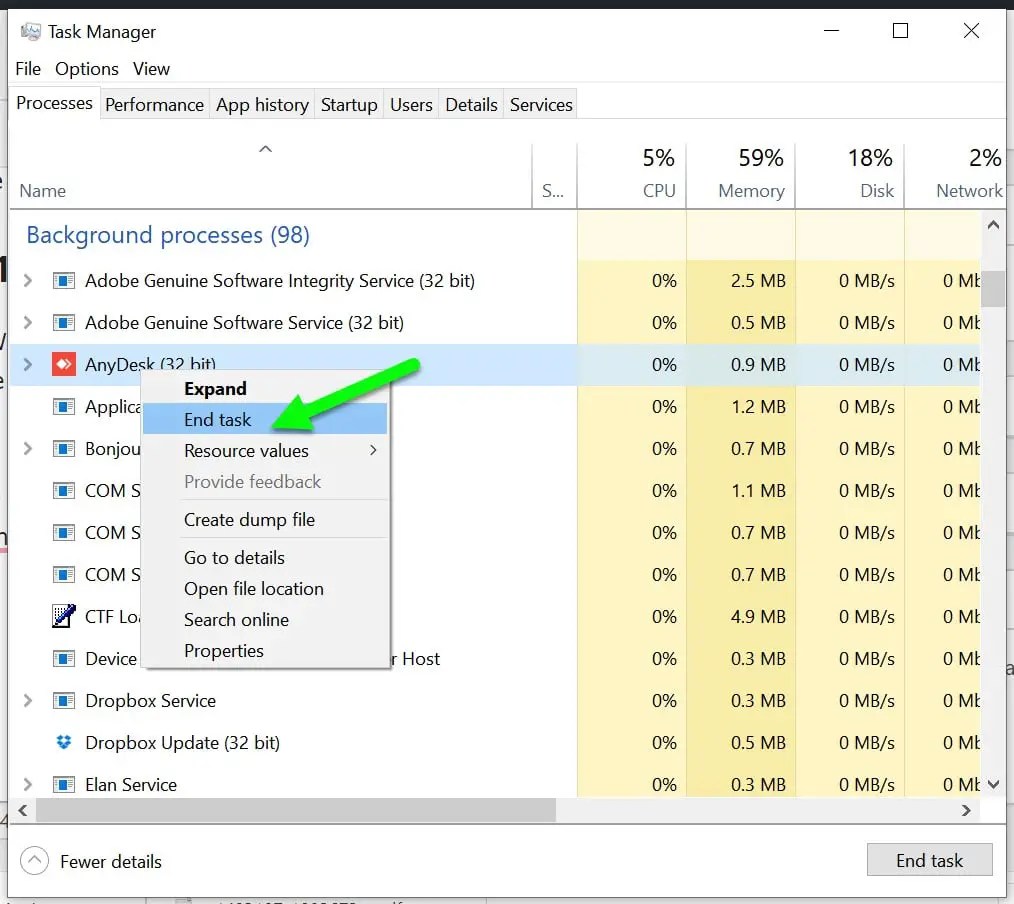Open the View menu
Viewport: 1014px width, 904px height.
pyautogui.click(x=151, y=68)
